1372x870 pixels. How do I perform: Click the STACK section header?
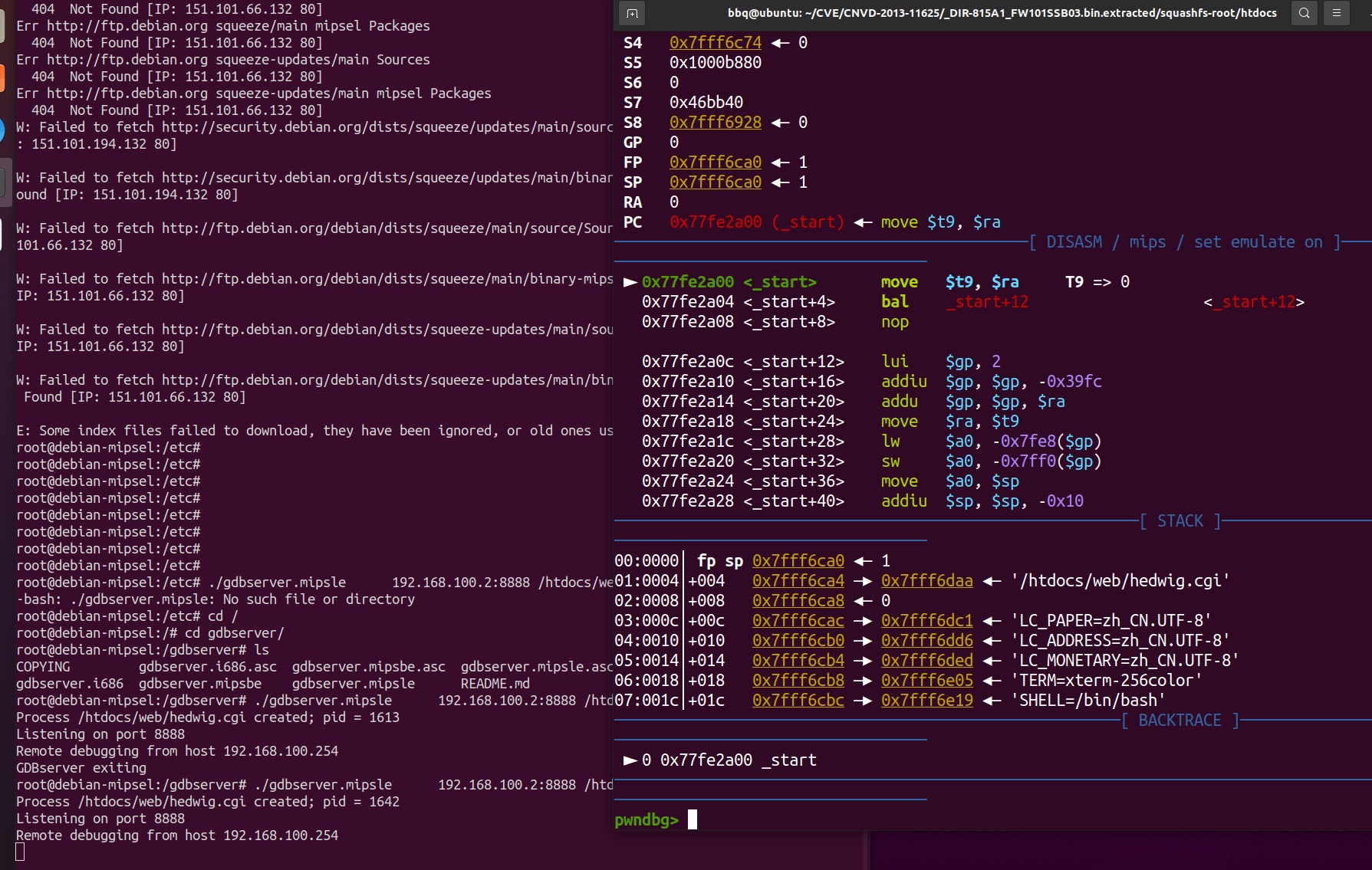pos(1180,521)
